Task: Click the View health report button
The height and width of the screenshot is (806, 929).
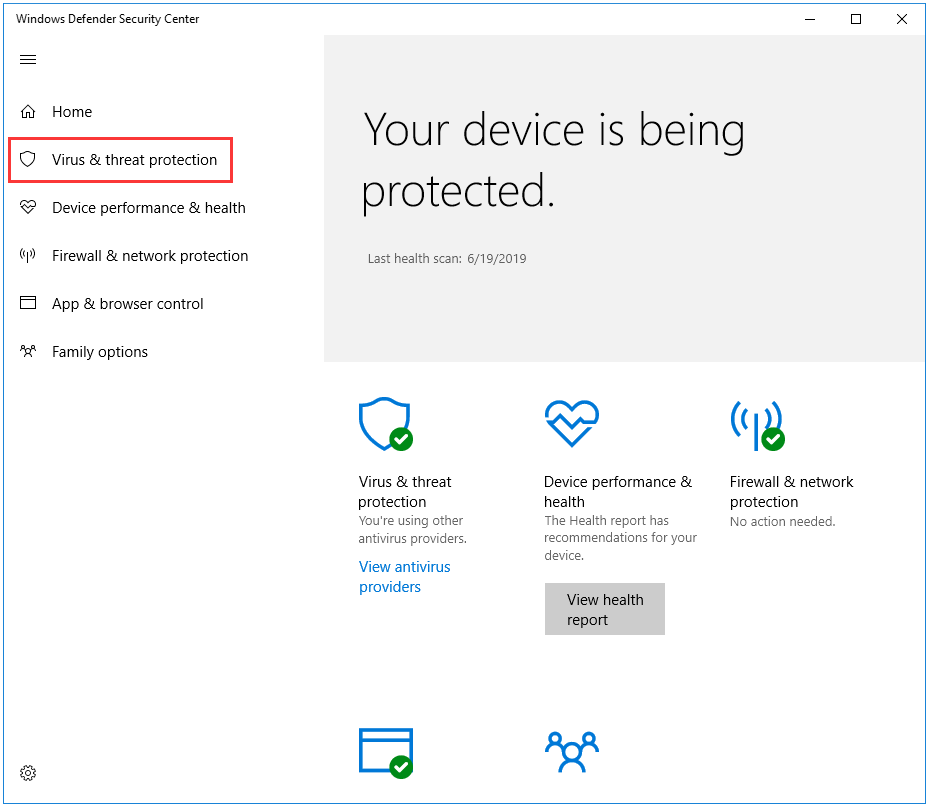Action: point(605,609)
